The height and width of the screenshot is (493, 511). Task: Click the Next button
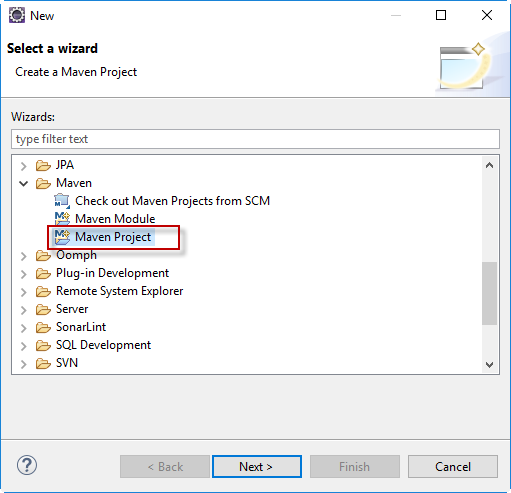(257, 466)
